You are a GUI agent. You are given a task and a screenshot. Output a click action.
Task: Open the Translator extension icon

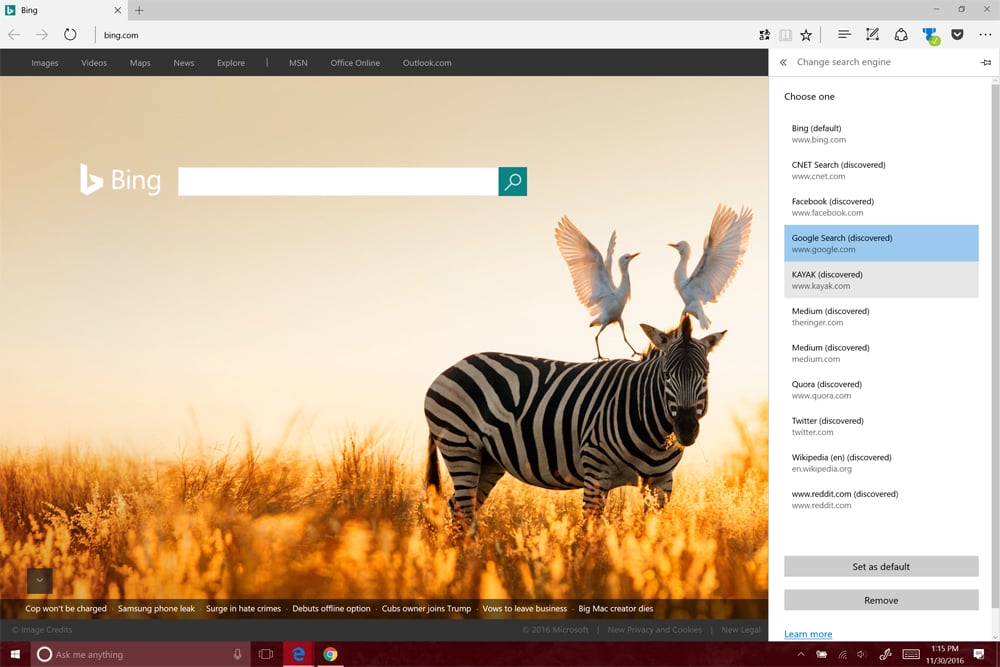tap(764, 35)
